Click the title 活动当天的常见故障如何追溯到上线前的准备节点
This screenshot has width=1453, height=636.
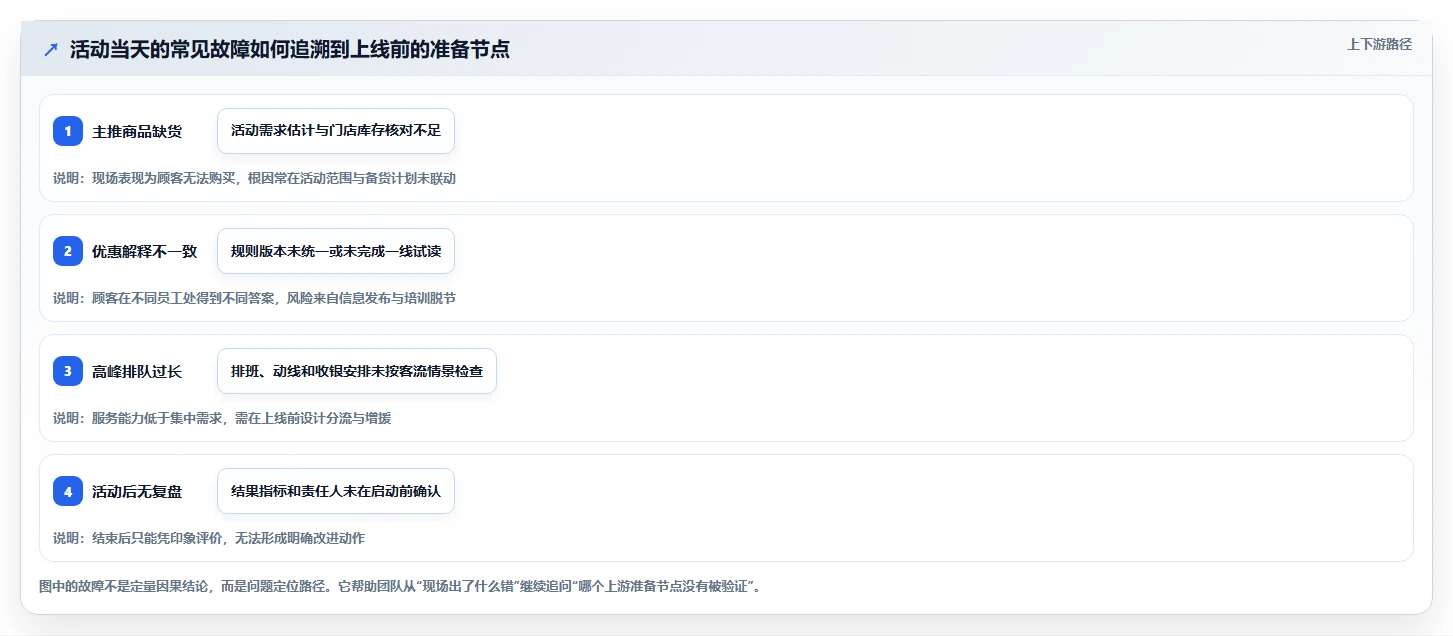click(x=290, y=50)
